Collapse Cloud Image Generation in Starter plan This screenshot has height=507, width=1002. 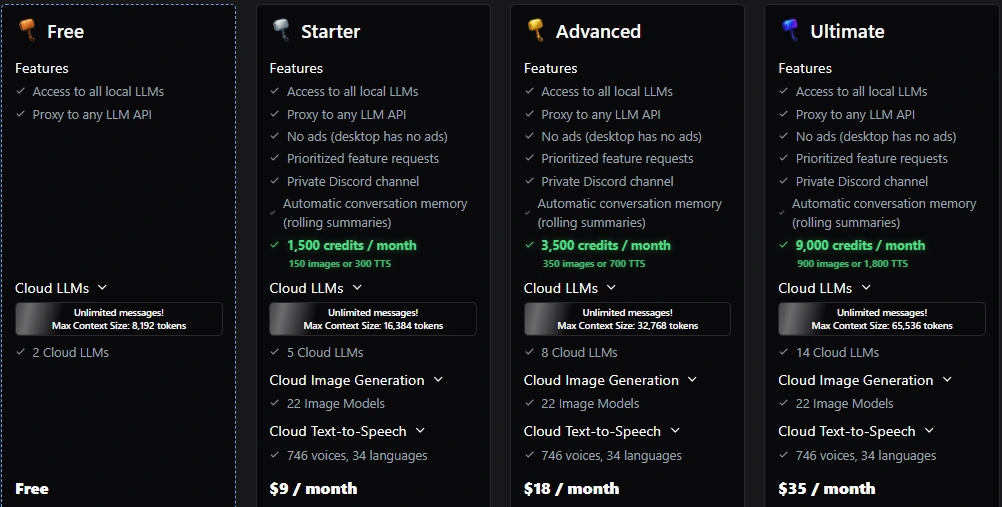438,380
